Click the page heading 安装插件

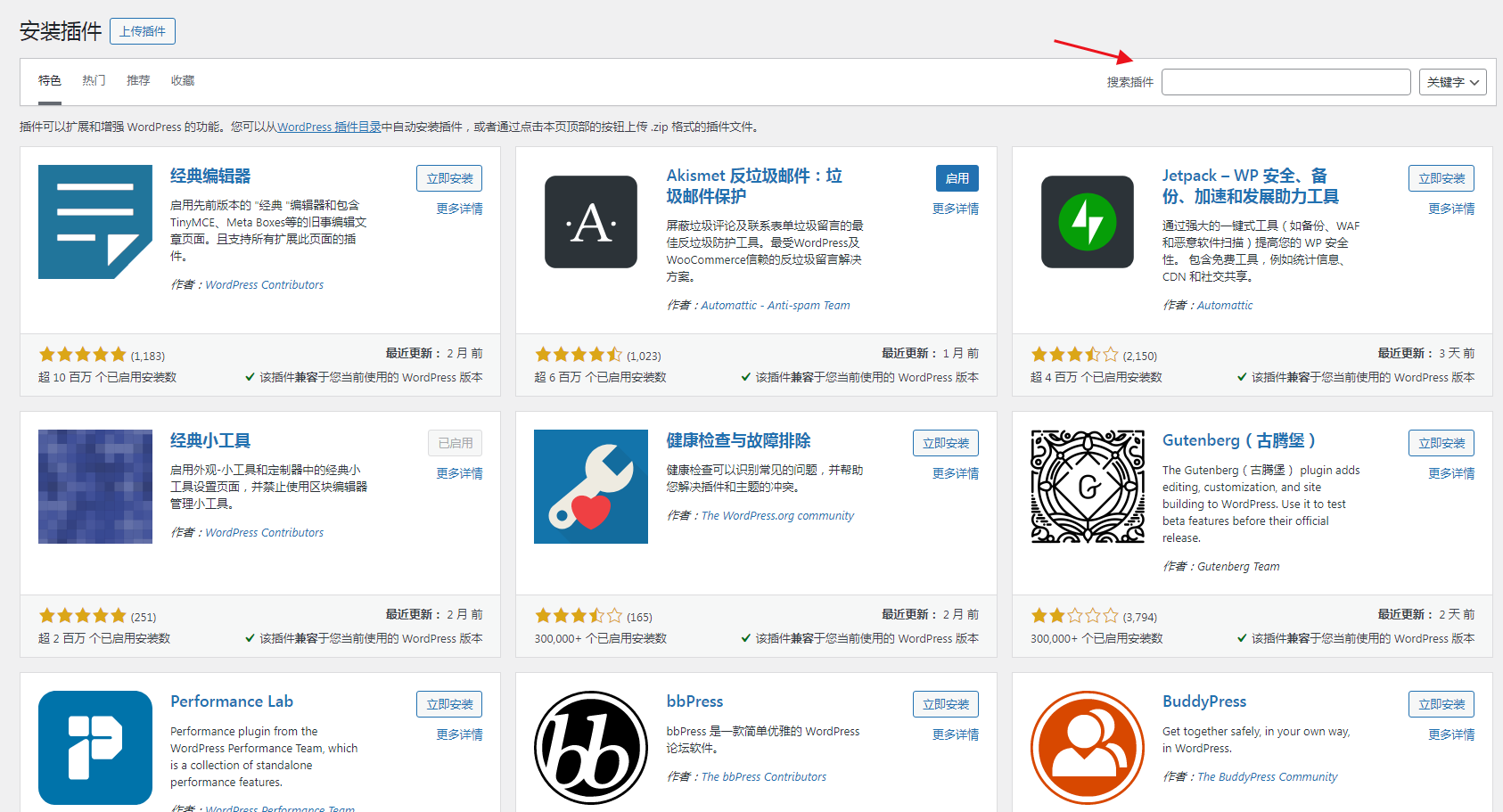61,31
